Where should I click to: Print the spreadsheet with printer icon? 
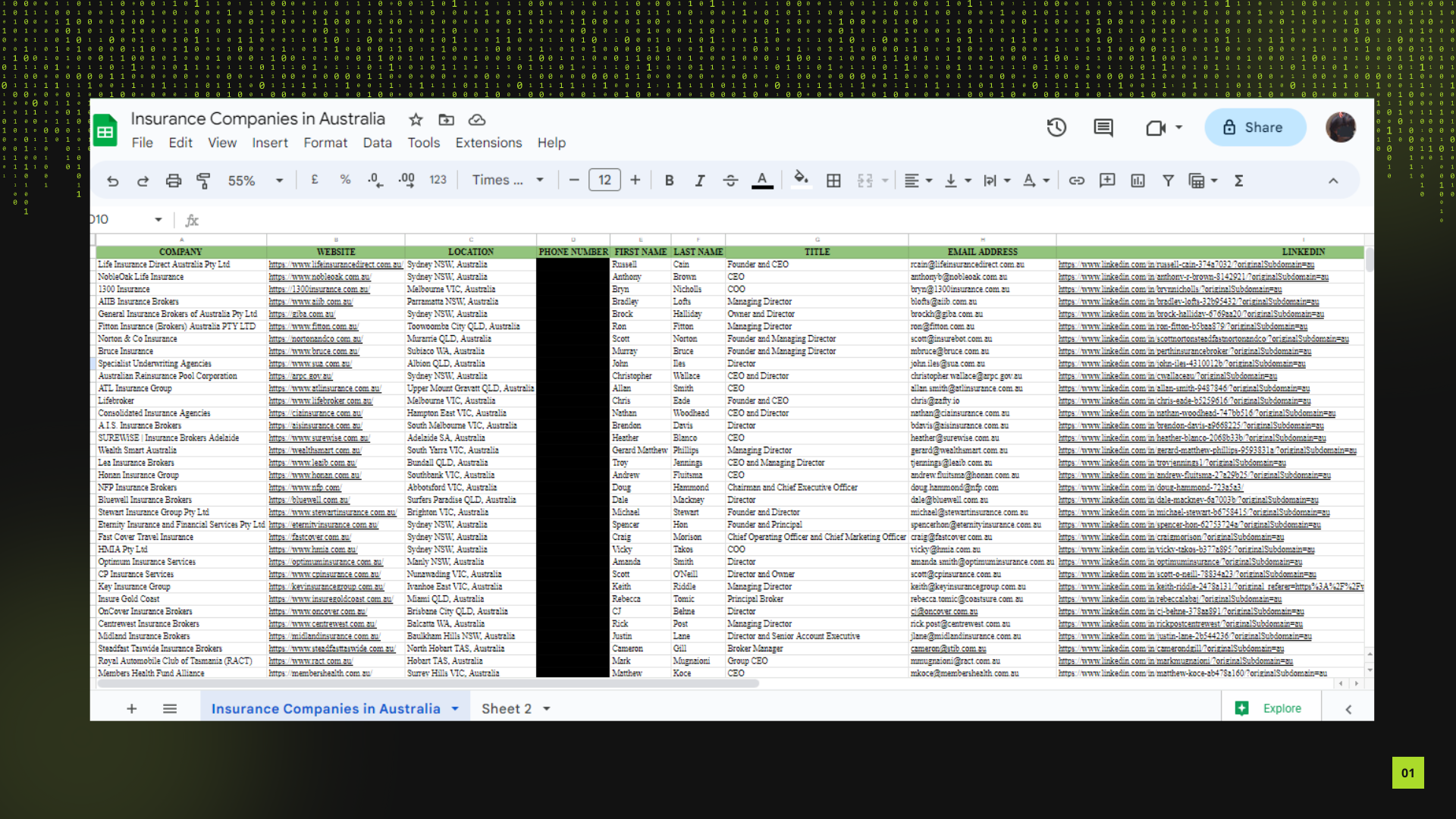tap(174, 180)
